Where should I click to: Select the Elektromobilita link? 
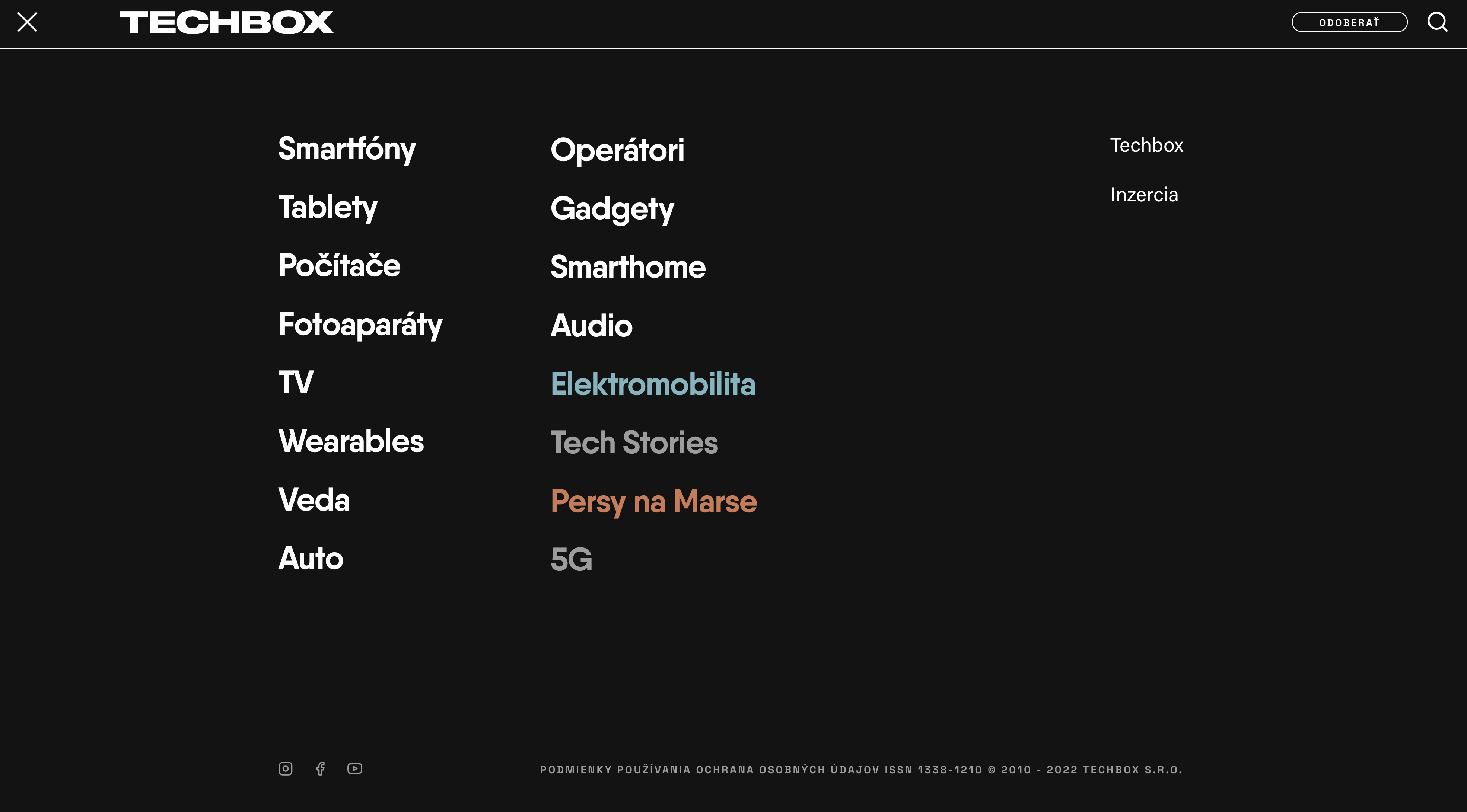click(653, 384)
